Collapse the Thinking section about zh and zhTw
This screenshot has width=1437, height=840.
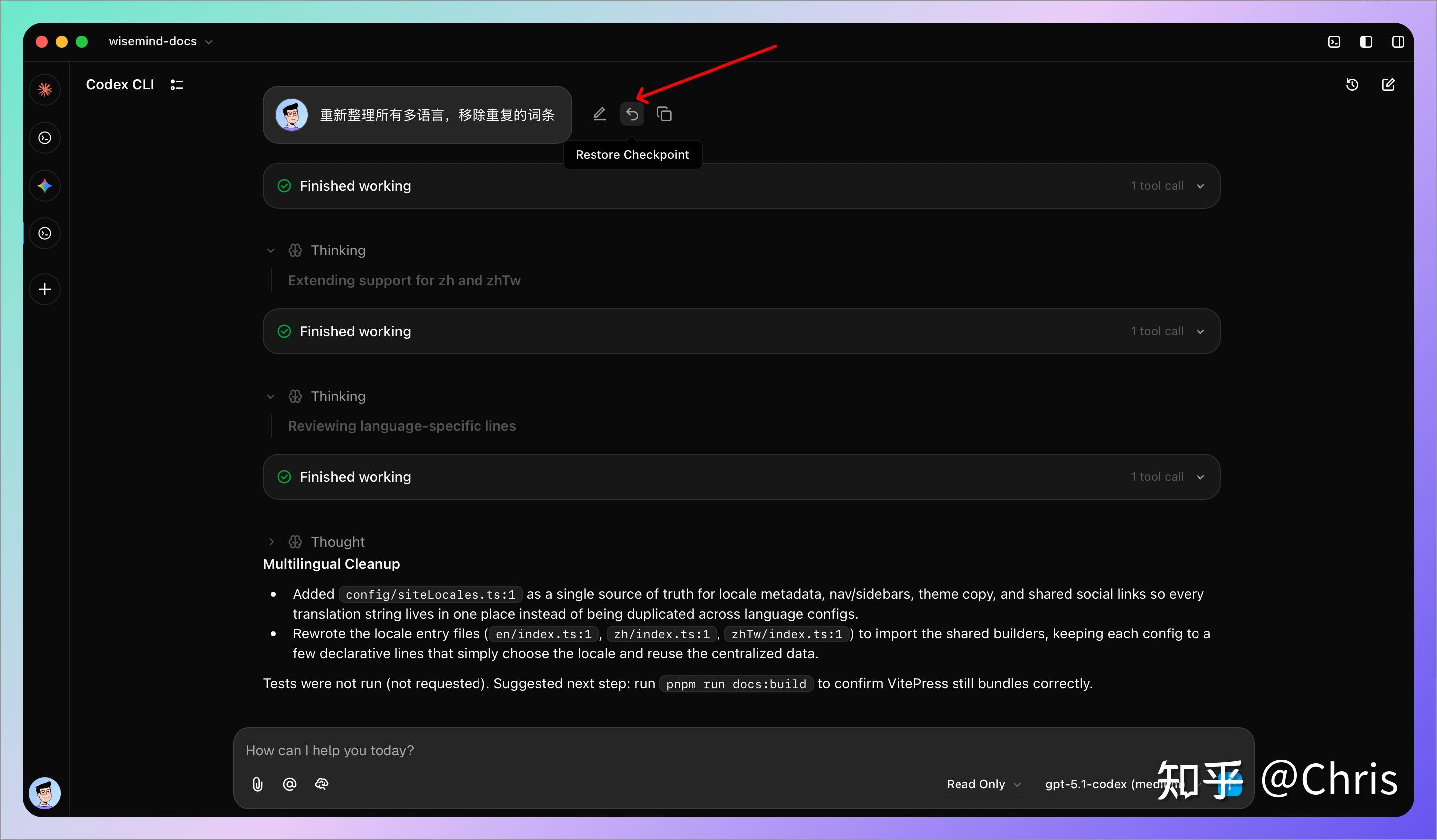pyautogui.click(x=271, y=251)
